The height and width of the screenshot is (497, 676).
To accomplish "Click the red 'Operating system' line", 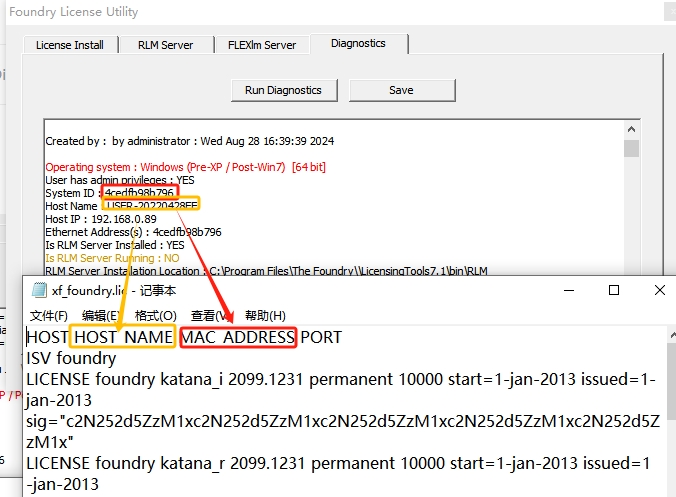I will [185, 167].
